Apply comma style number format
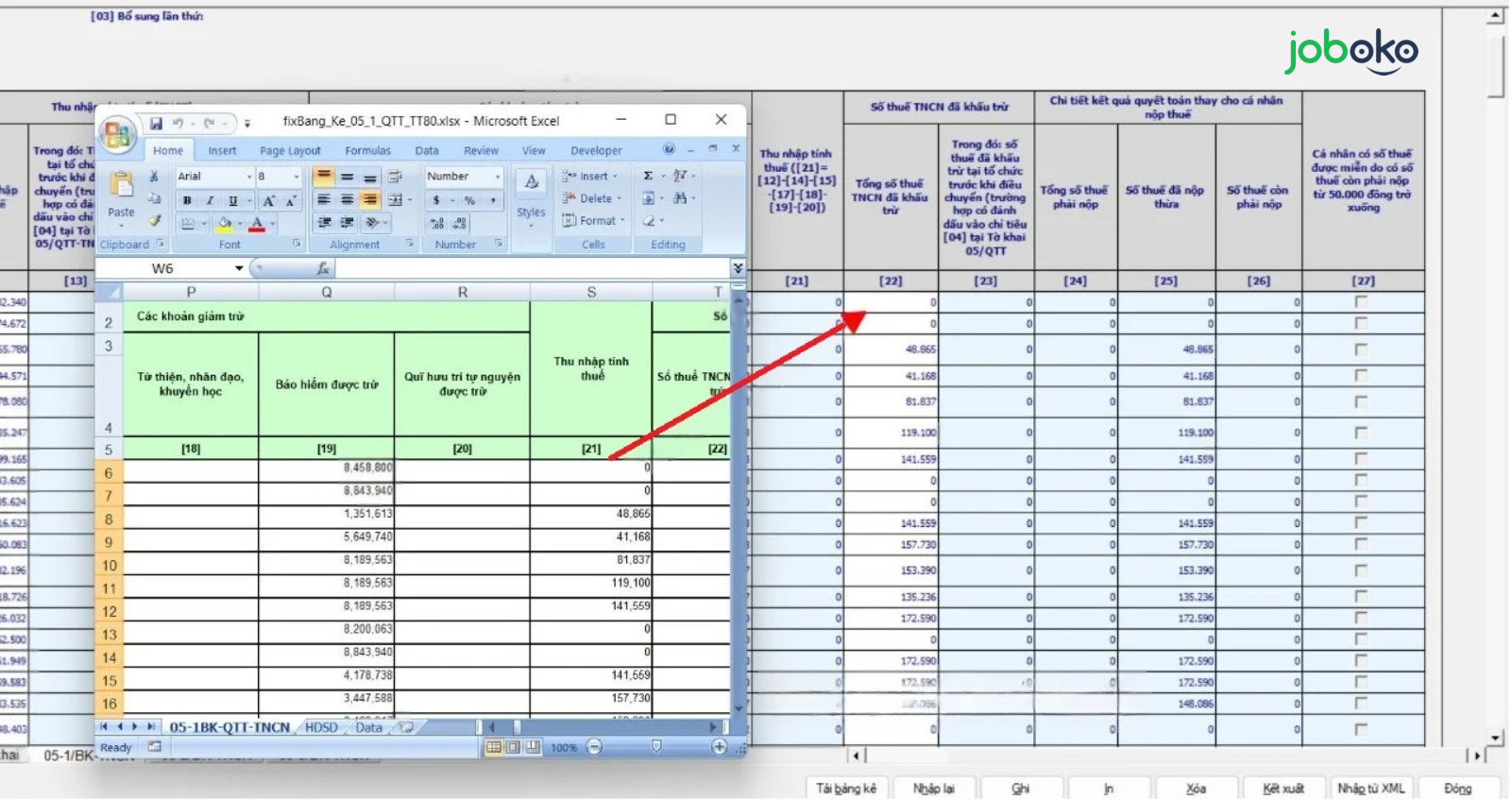1512x800 pixels. tap(492, 200)
